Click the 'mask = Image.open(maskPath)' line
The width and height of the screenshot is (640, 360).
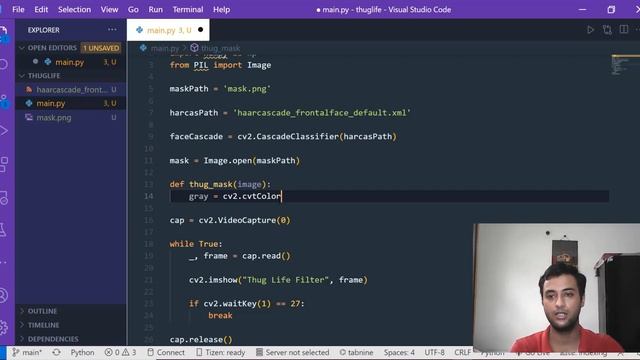point(235,161)
